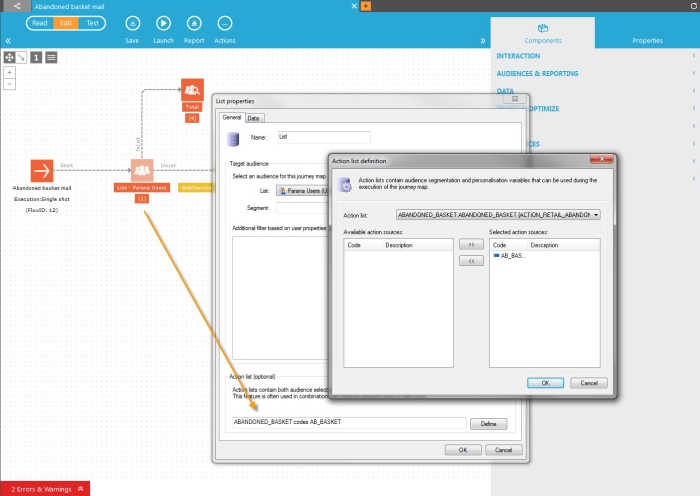Select the List - Parana Users node

[141, 171]
